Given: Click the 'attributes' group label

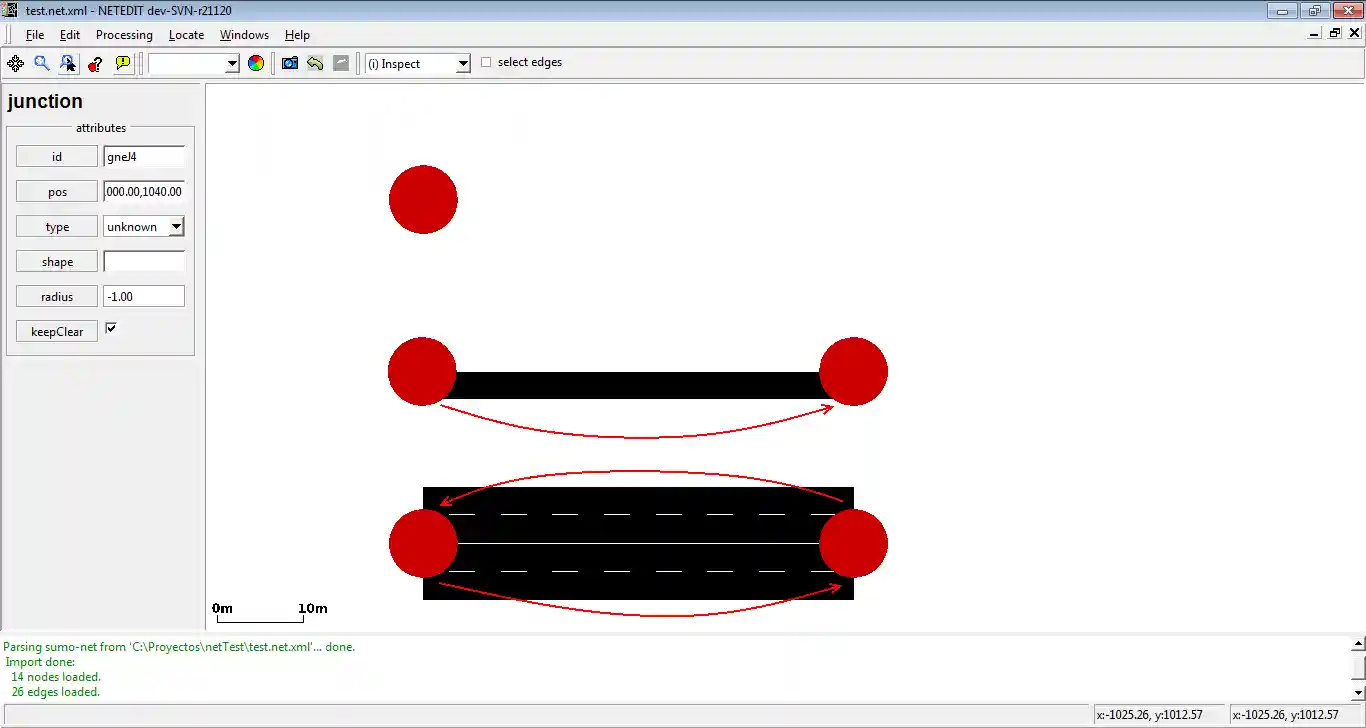Looking at the screenshot, I should click(x=101, y=128).
